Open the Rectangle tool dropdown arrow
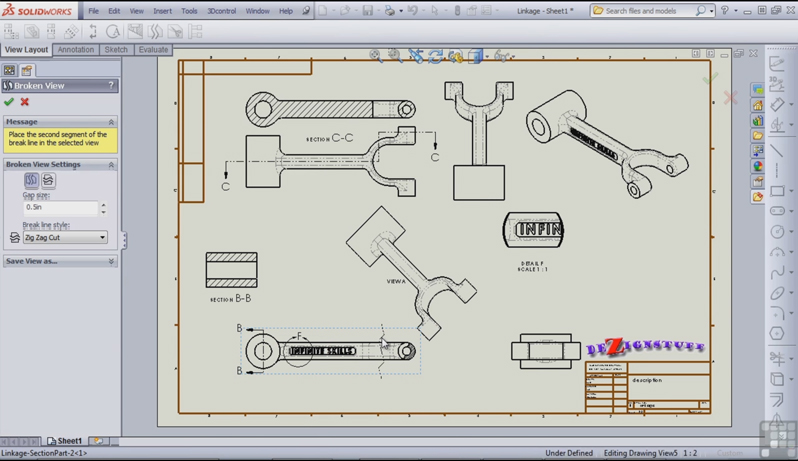 point(791,191)
